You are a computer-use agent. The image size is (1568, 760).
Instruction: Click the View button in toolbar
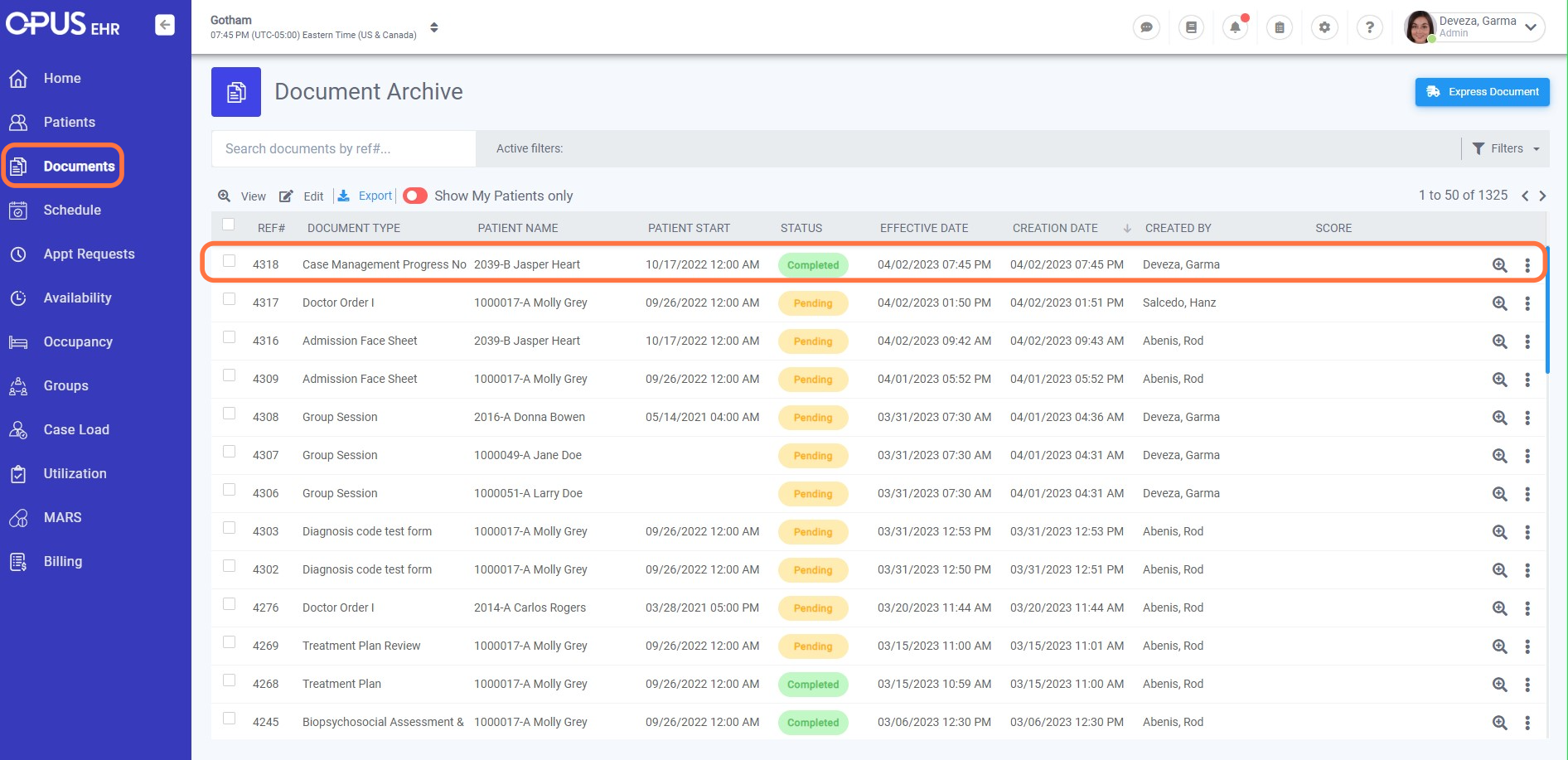pos(242,196)
